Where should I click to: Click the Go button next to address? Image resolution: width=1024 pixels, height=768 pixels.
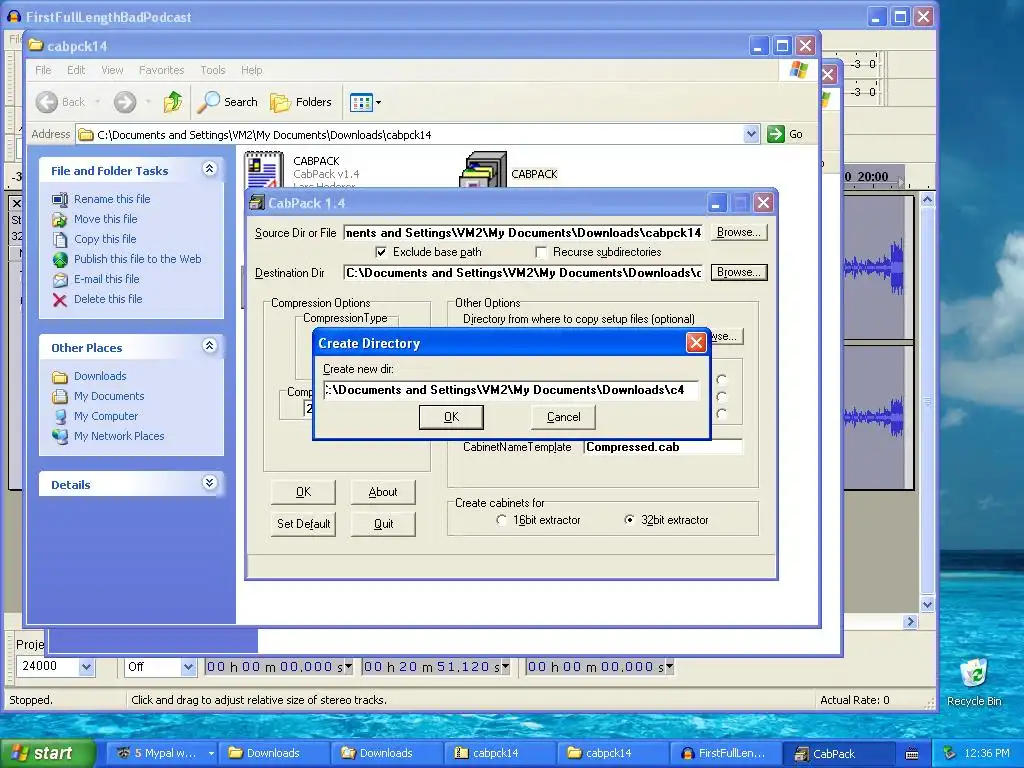click(786, 134)
